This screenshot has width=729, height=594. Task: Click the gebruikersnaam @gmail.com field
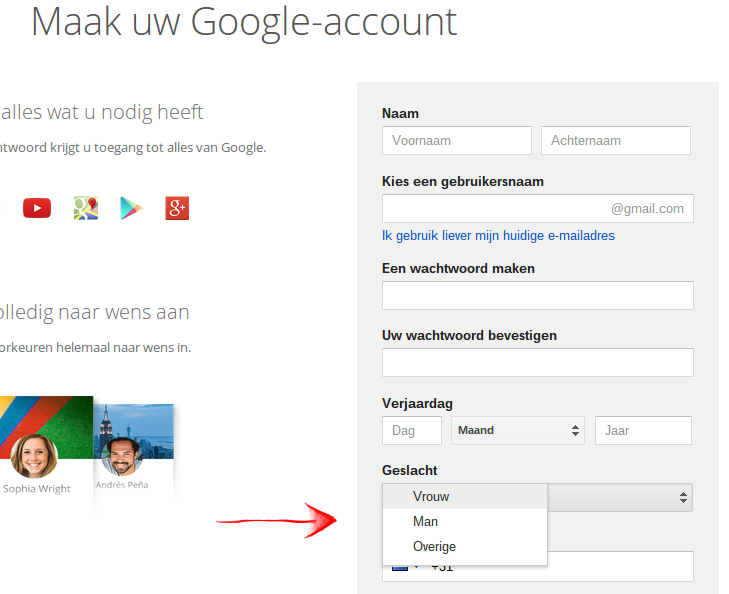(x=537, y=208)
